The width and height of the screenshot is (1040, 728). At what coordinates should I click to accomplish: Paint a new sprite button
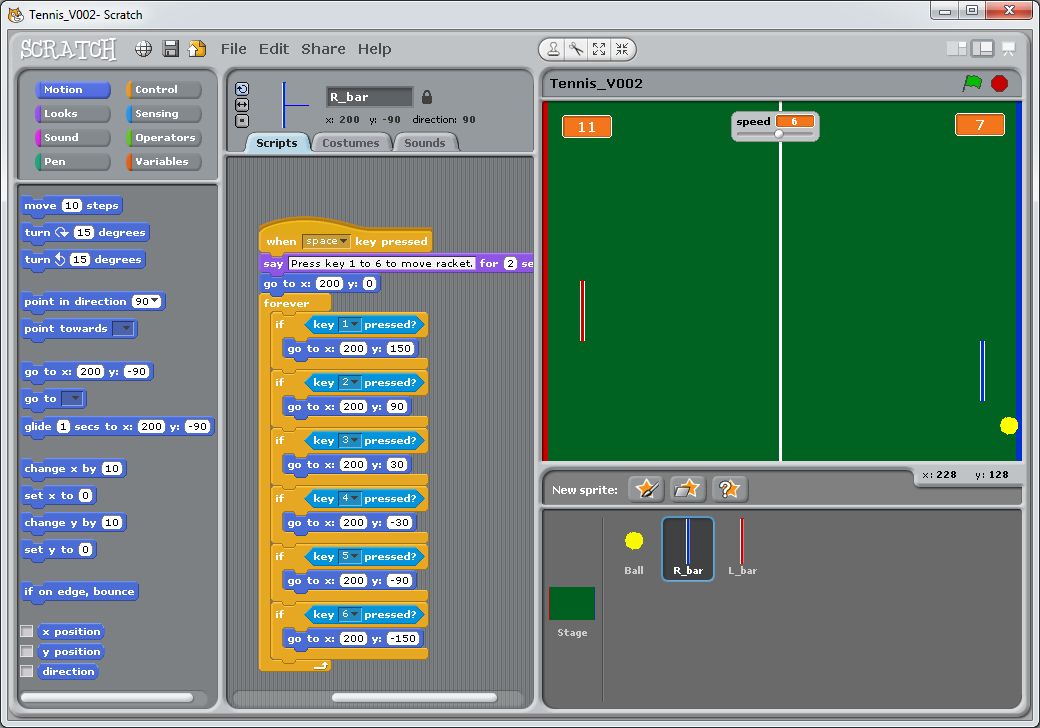[647, 489]
